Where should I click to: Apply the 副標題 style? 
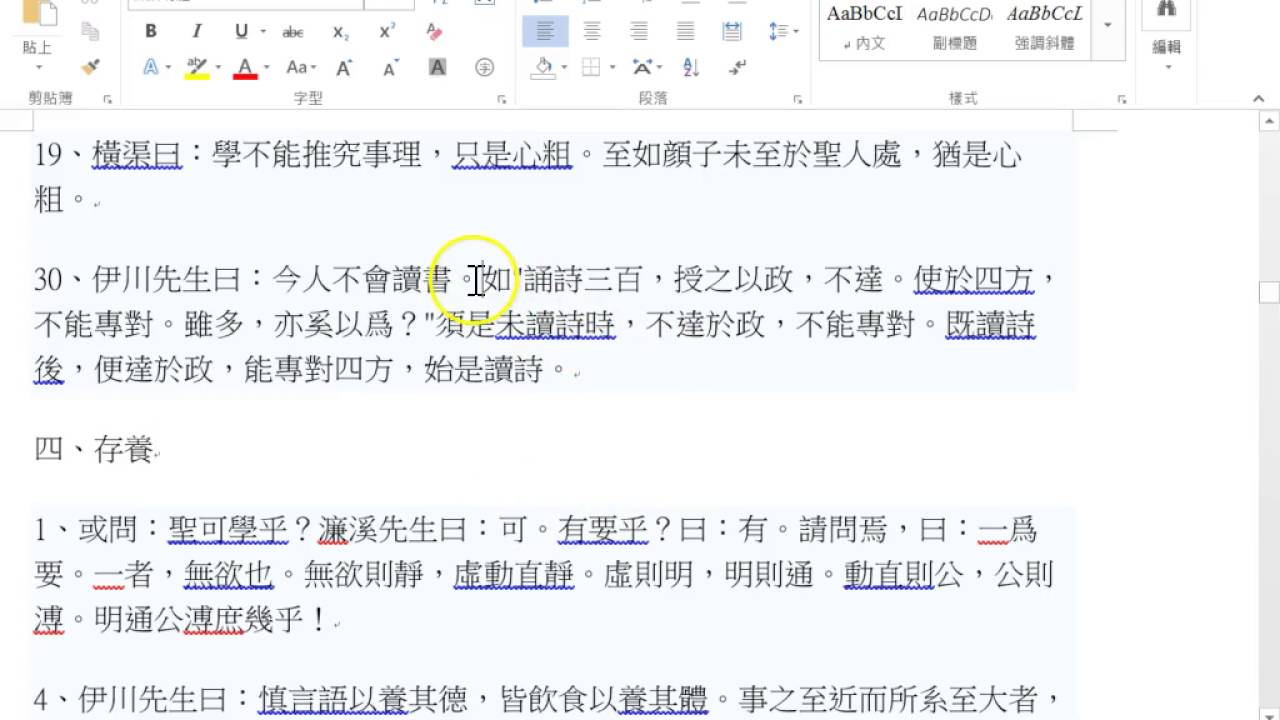click(x=954, y=28)
